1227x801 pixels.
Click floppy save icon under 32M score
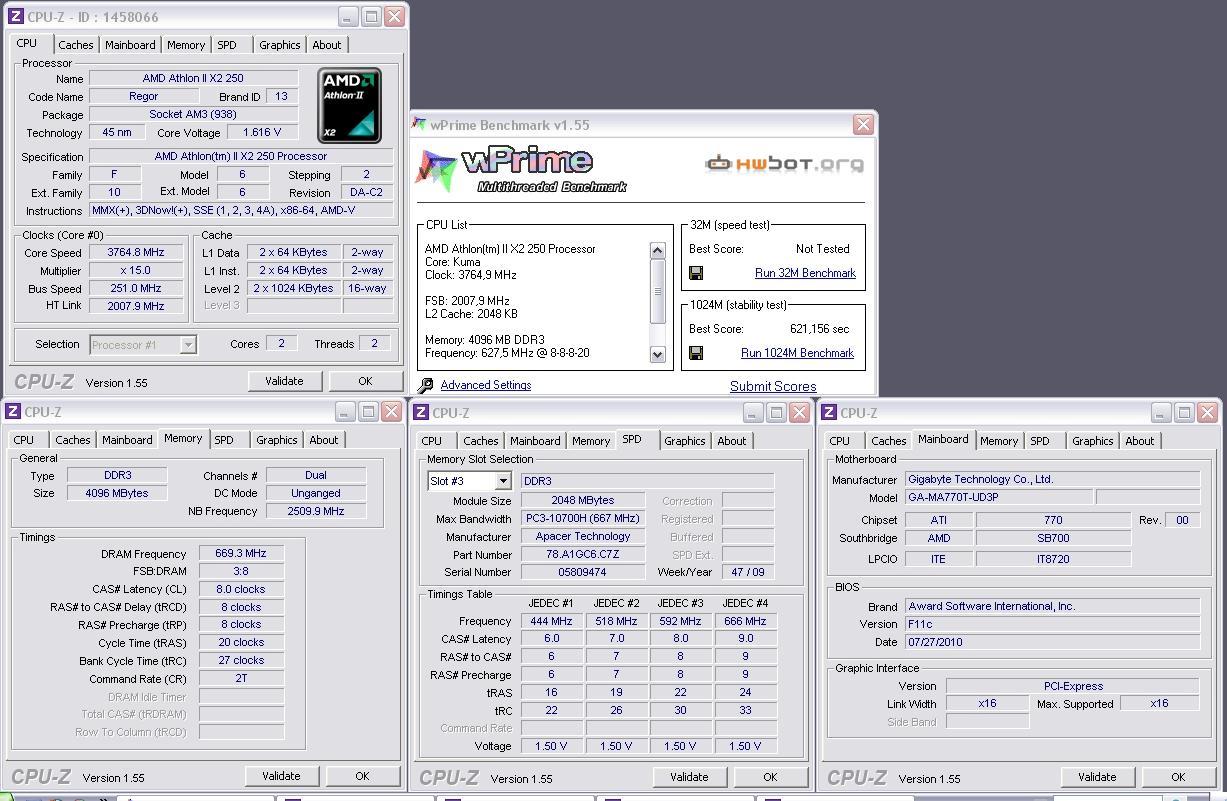coord(696,273)
